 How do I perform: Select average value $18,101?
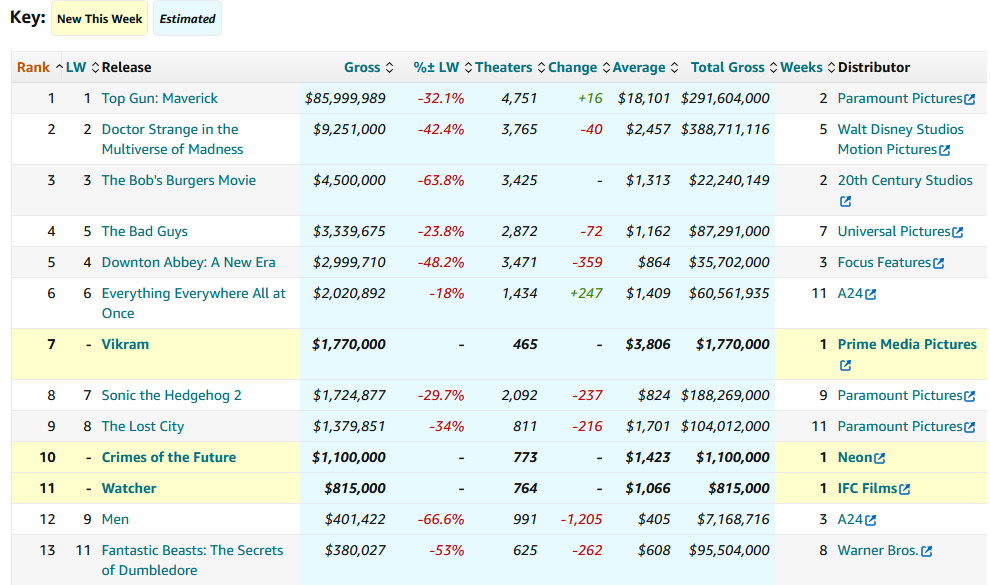(644, 98)
